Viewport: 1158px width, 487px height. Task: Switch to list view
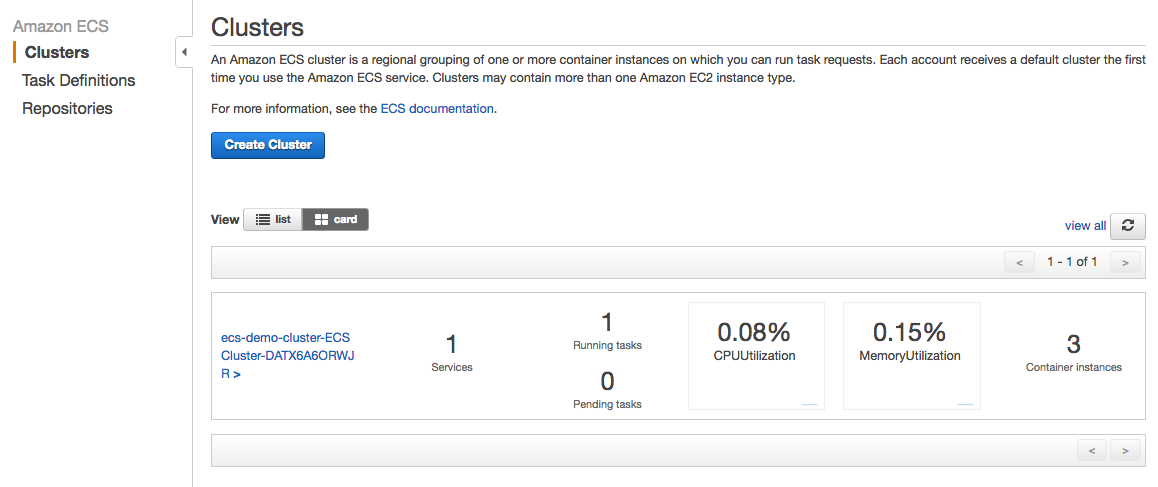[273, 219]
